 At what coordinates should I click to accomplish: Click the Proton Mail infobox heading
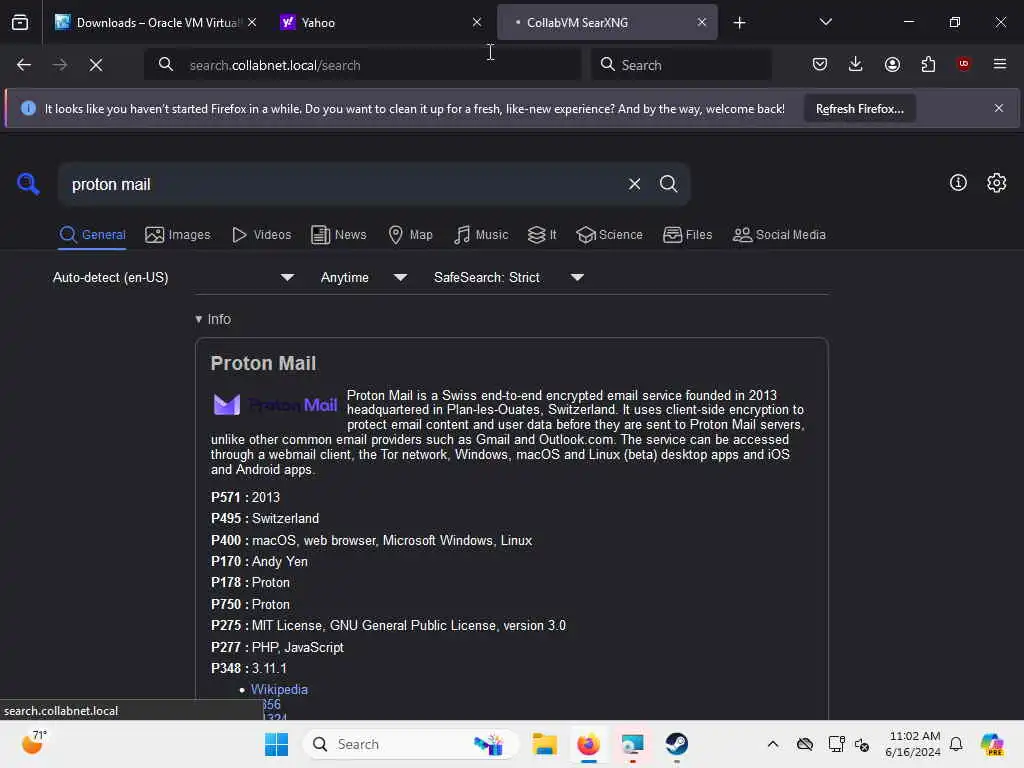click(263, 363)
